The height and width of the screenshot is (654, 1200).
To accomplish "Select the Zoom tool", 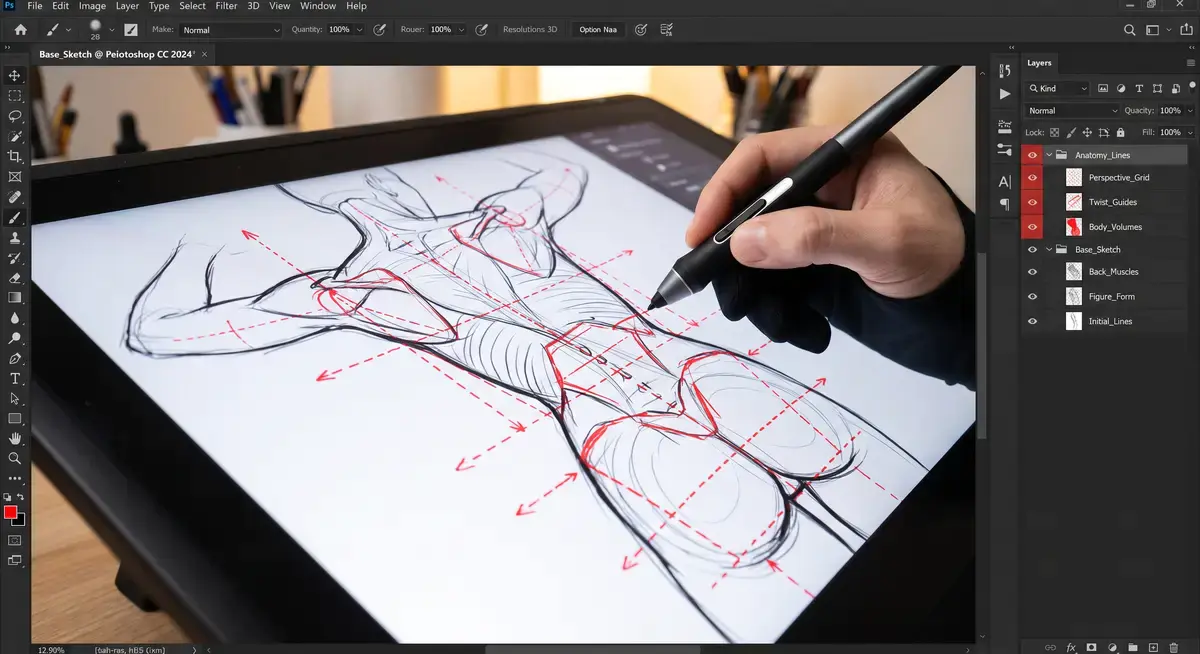I will point(15,458).
